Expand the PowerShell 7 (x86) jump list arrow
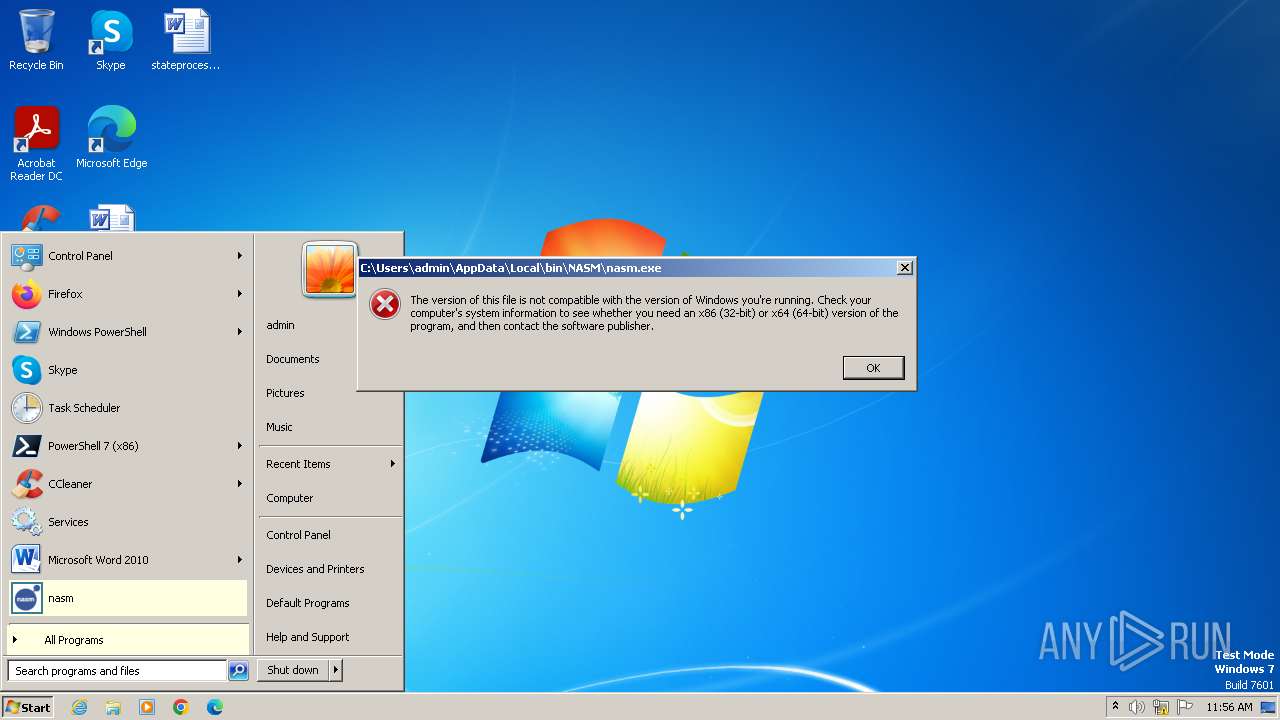 240,446
